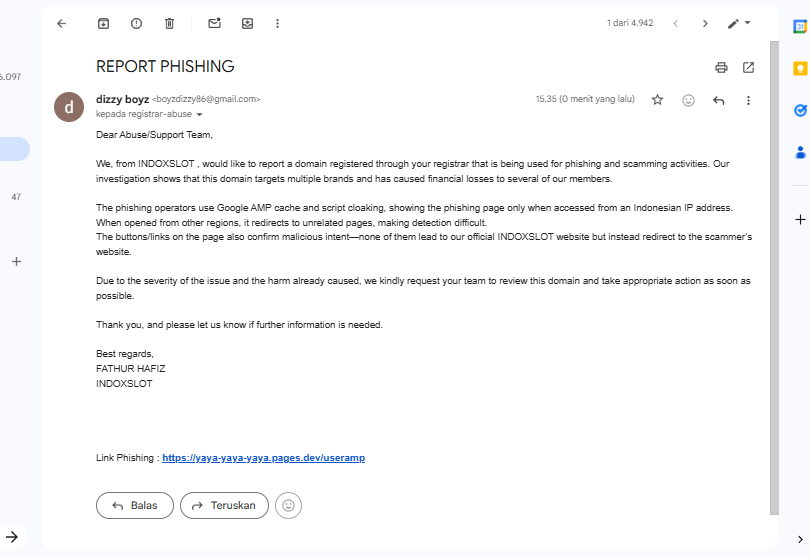The image size is (810, 557).
Task: Open Google Keep from the side panel
Action: (x=800, y=69)
